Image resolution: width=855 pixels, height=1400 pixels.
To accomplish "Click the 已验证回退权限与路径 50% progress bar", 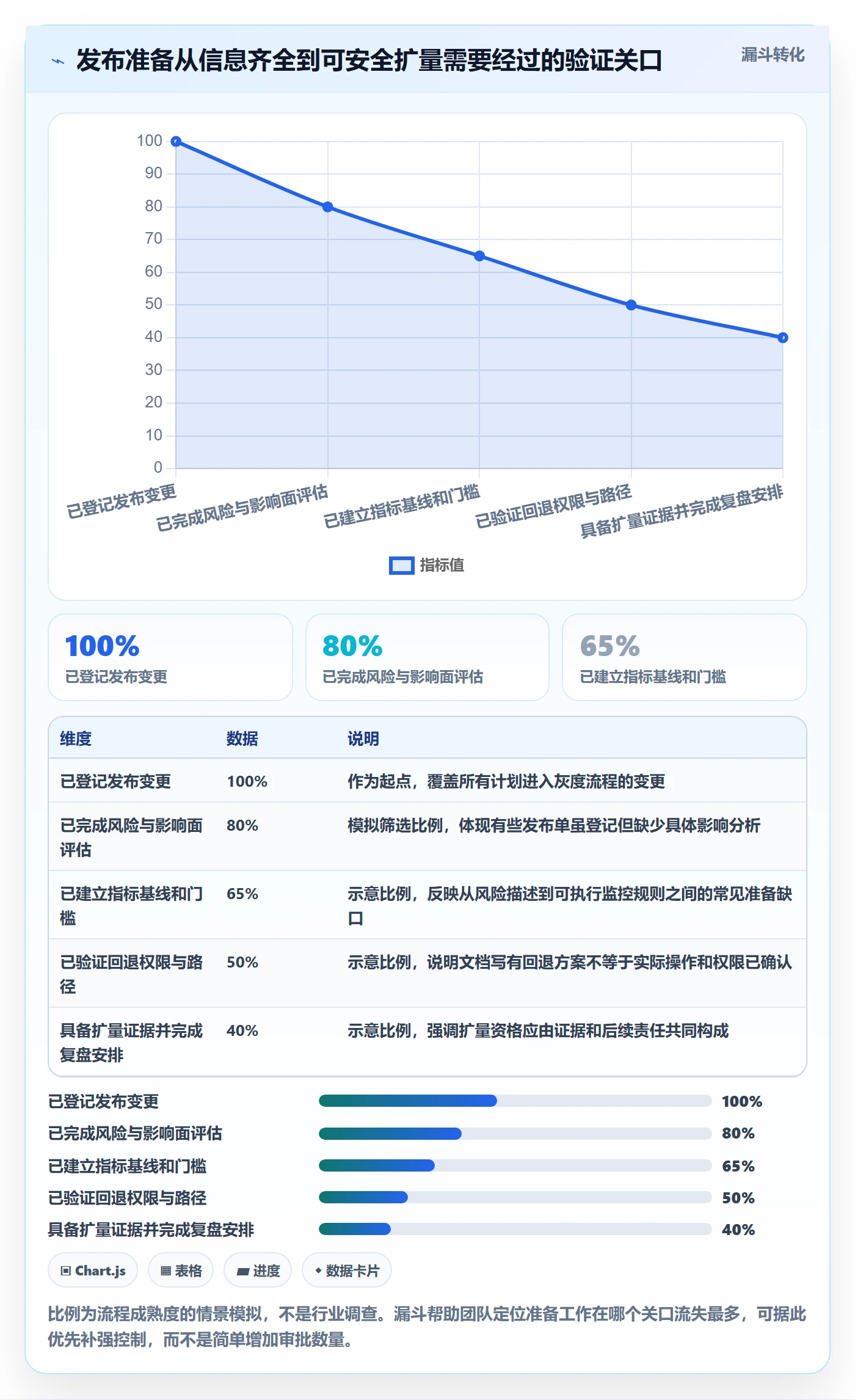I will (x=515, y=1197).
